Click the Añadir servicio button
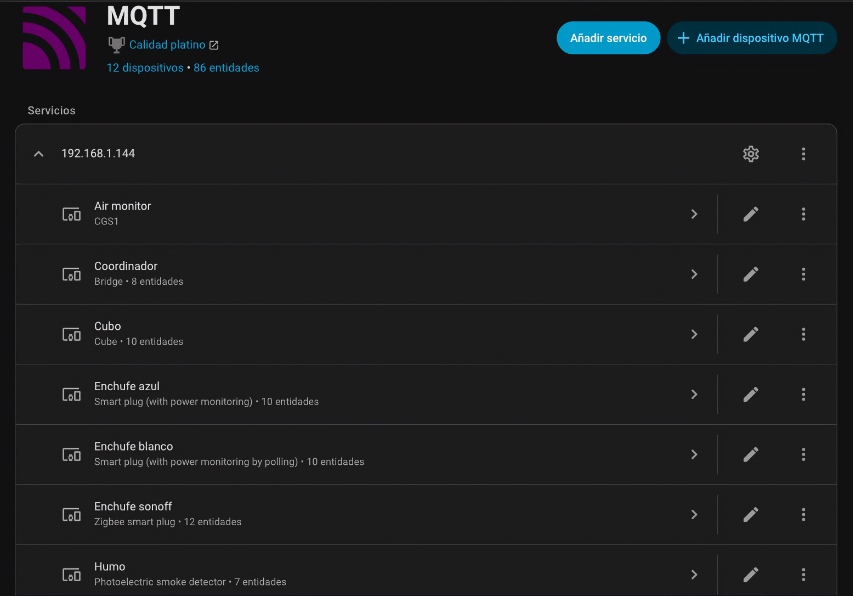This screenshot has width=853, height=596. click(608, 38)
